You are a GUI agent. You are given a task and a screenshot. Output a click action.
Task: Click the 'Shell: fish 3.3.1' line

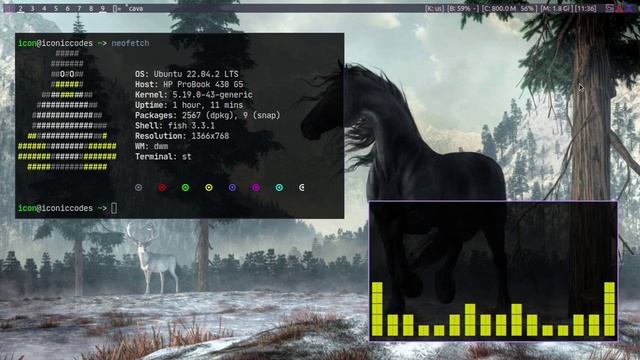tap(175, 126)
